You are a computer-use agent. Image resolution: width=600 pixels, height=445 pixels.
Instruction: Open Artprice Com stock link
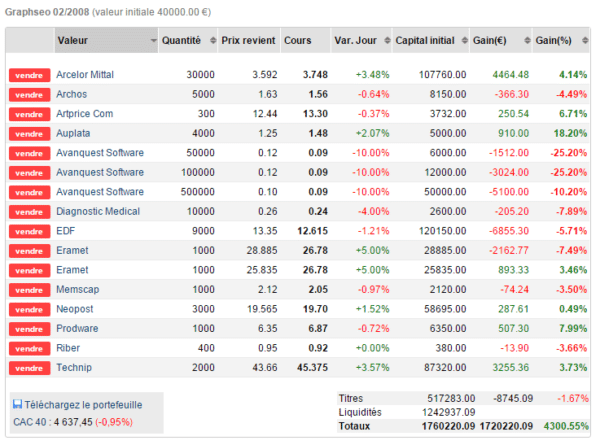click(x=85, y=114)
